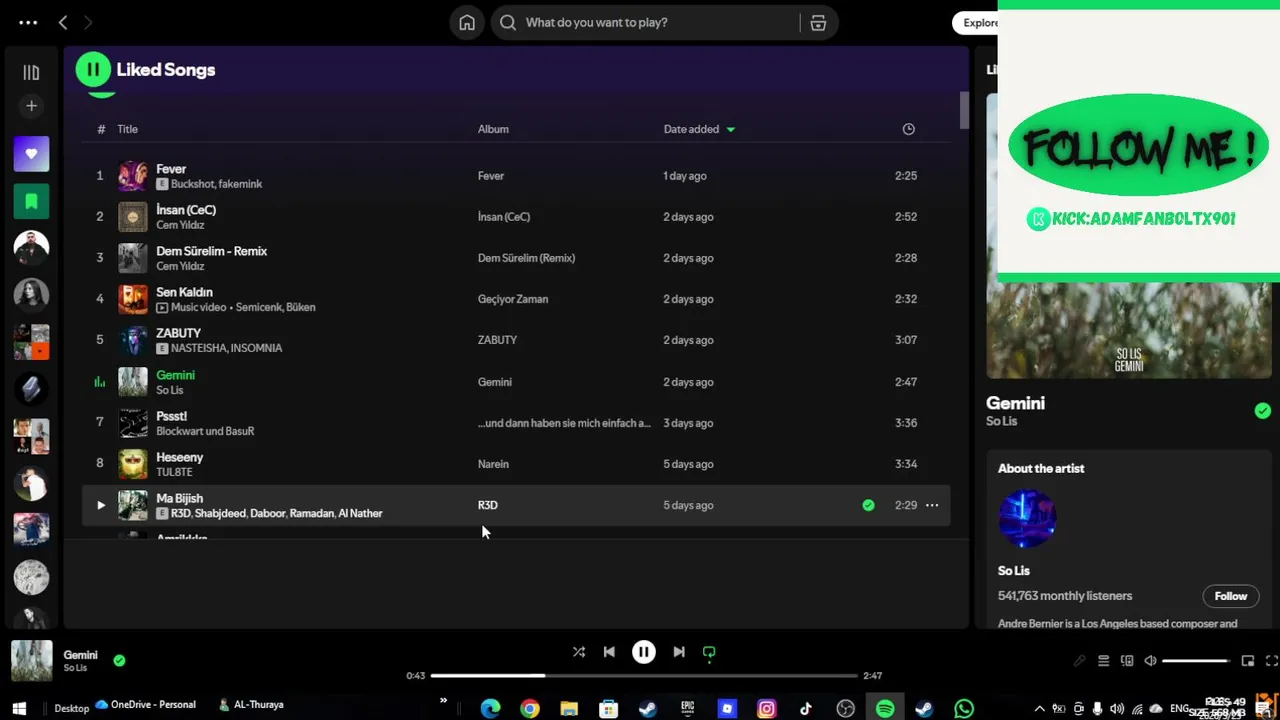The image size is (1280, 720).
Task: Open the NASTEISHA artist link
Action: click(197, 348)
